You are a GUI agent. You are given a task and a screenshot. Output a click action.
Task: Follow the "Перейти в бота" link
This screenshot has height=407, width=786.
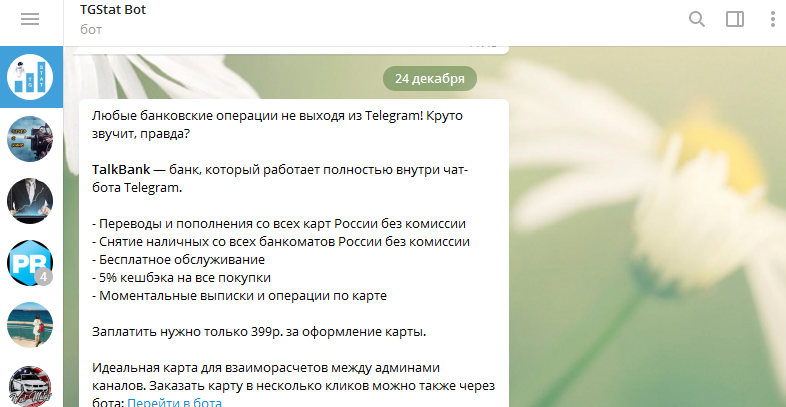click(174, 402)
